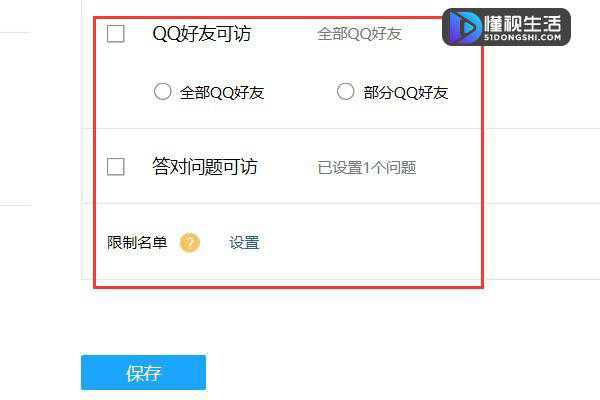Click the 51DONGSHI.COM watermark text

click(522, 37)
